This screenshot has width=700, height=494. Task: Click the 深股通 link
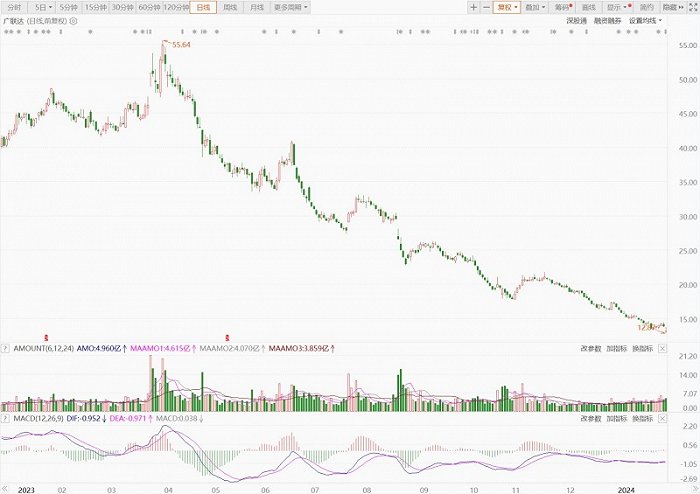[577, 21]
